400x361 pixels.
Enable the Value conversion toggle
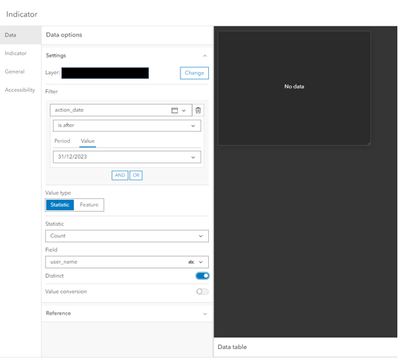pos(202,291)
